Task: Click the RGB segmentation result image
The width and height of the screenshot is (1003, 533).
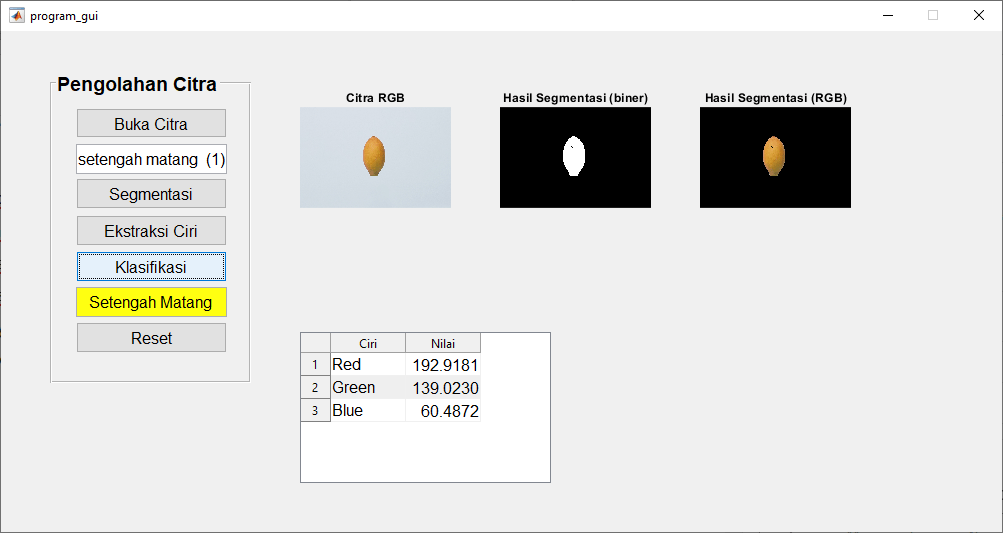Action: tap(775, 157)
